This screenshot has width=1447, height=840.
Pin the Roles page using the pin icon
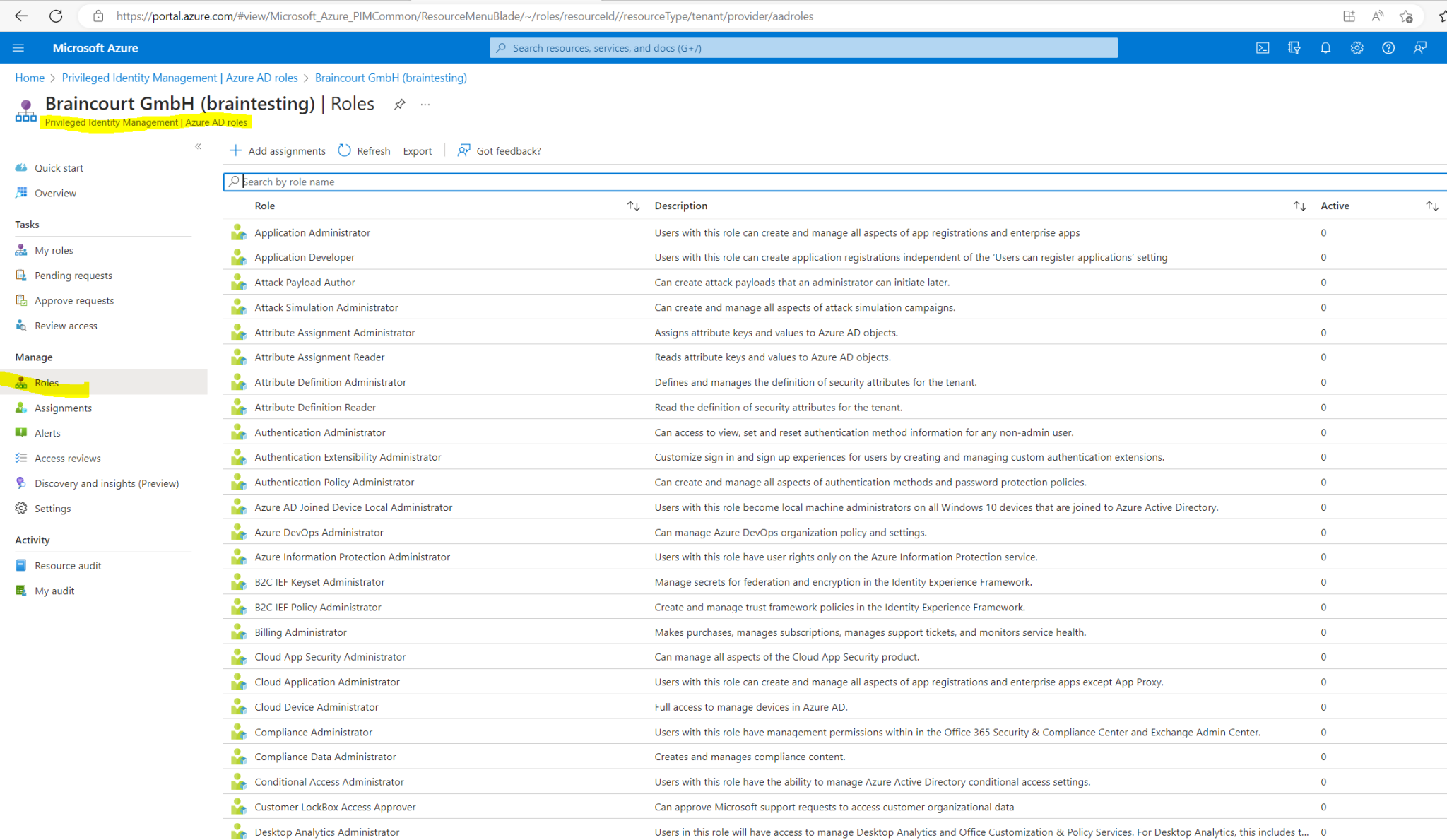tap(399, 104)
